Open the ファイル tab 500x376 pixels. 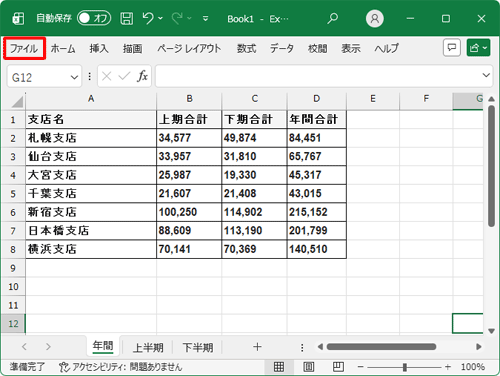[24, 49]
